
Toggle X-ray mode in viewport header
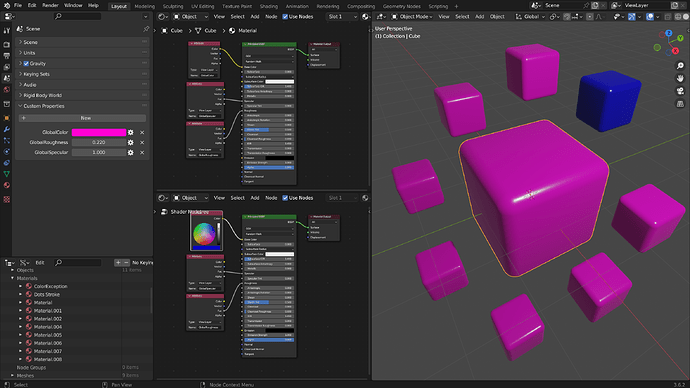(668, 17)
